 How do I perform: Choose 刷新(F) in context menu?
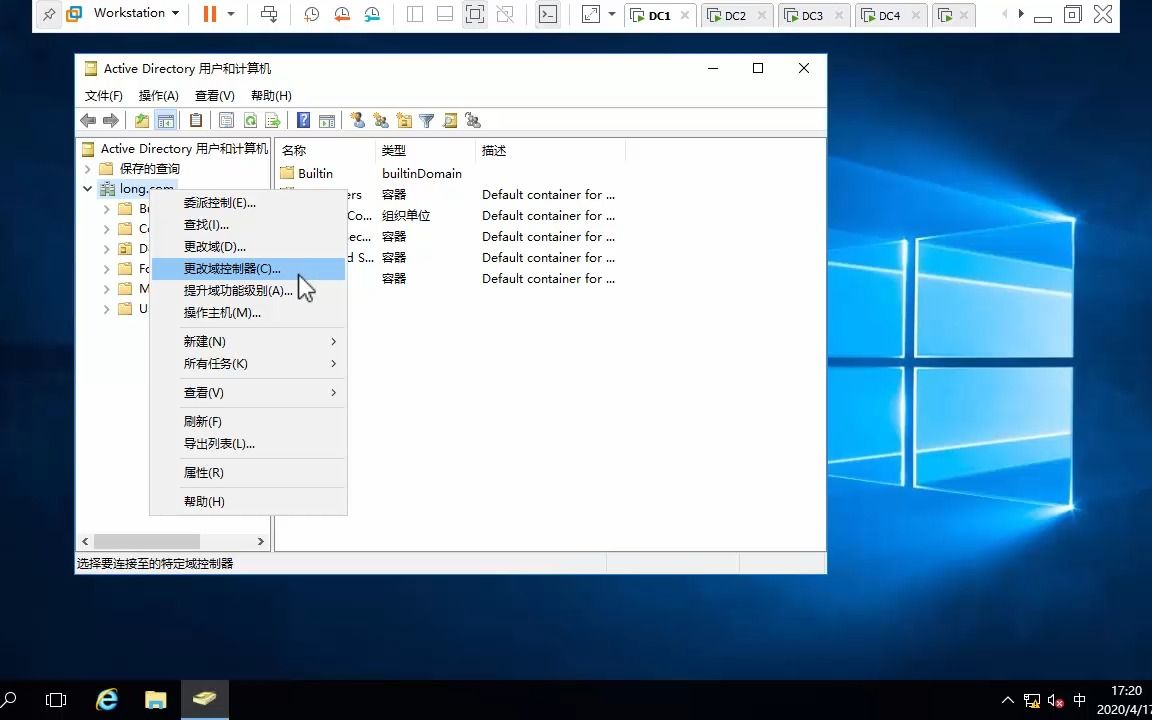coord(249,422)
